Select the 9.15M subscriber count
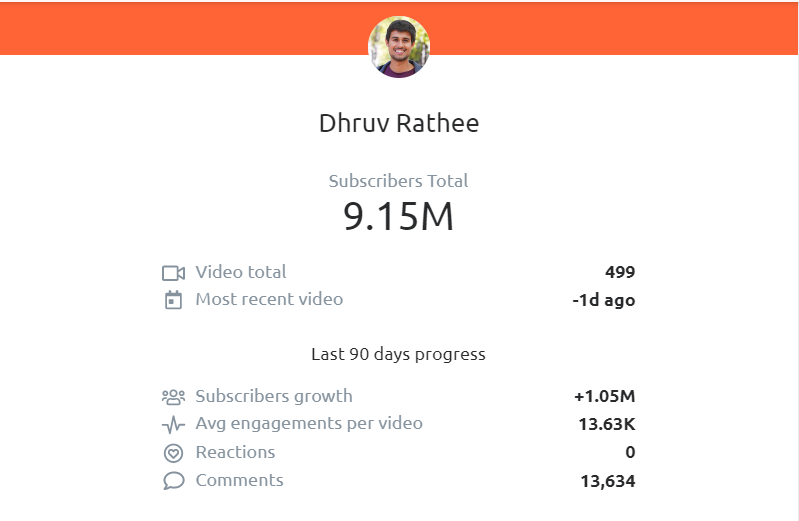Viewport: 799px width, 521px height. pyautogui.click(x=398, y=216)
